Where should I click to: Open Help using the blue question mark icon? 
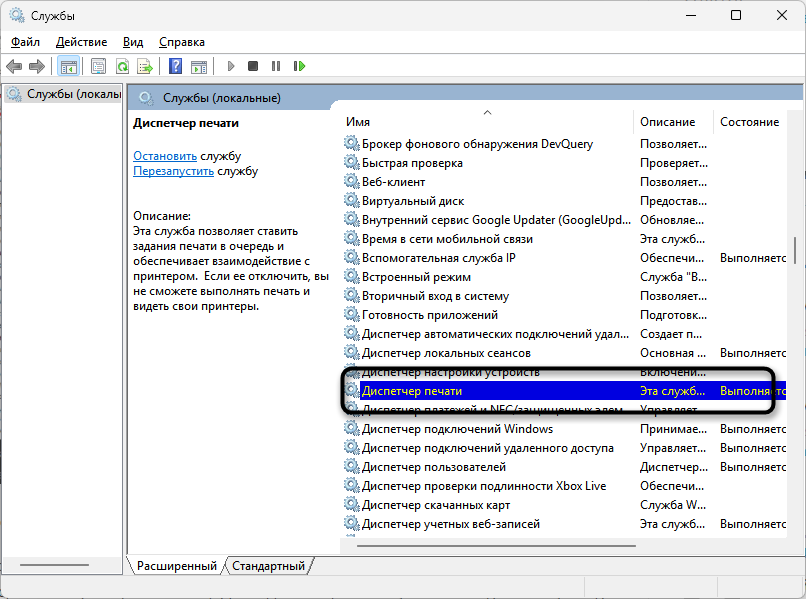175,66
